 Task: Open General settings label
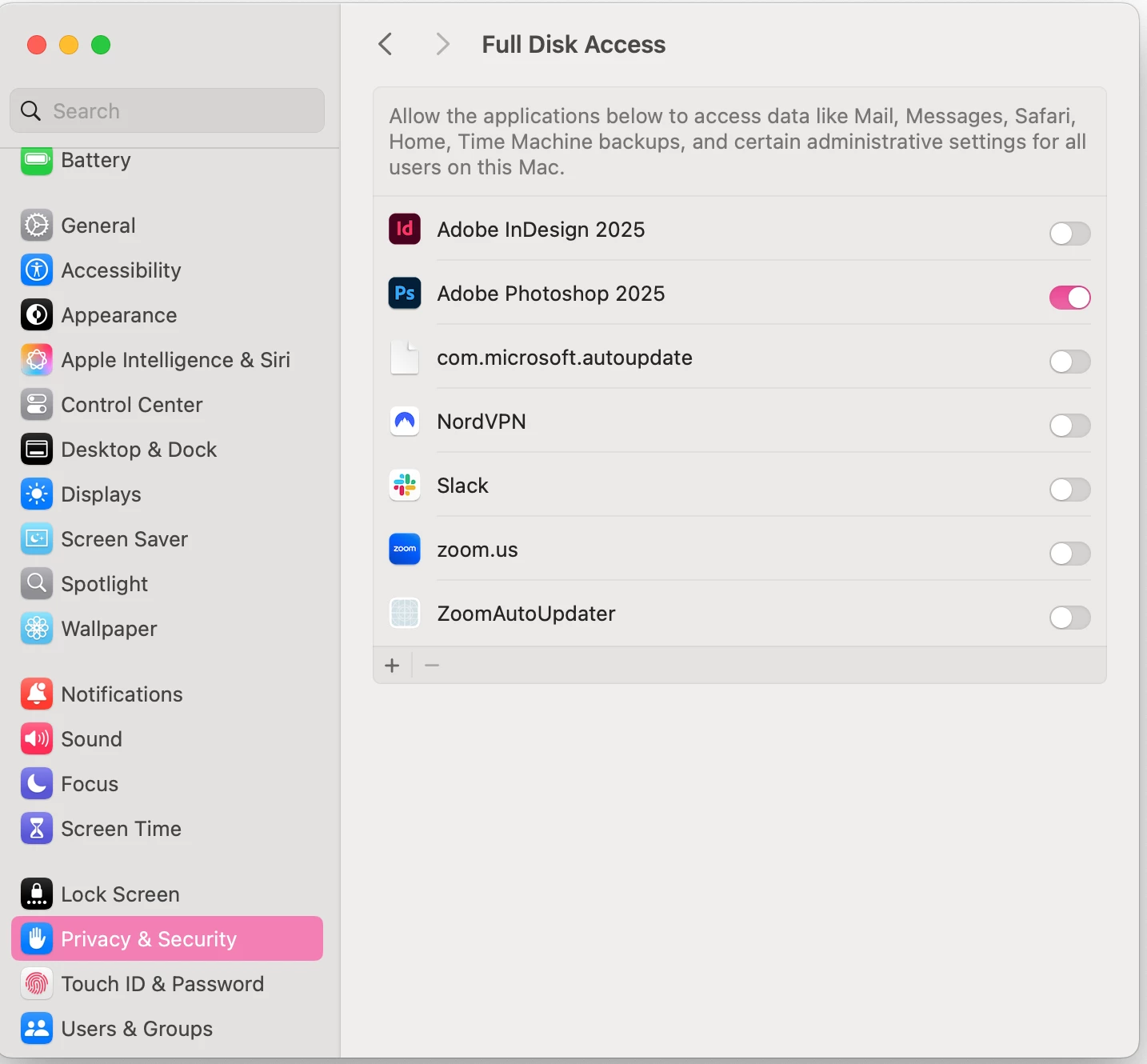click(x=98, y=226)
